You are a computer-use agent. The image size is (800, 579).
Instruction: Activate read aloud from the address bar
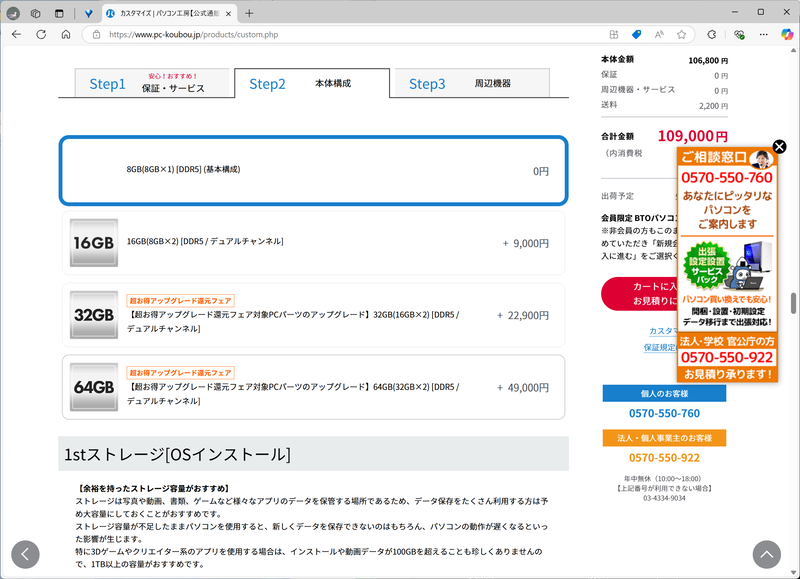(x=659, y=34)
